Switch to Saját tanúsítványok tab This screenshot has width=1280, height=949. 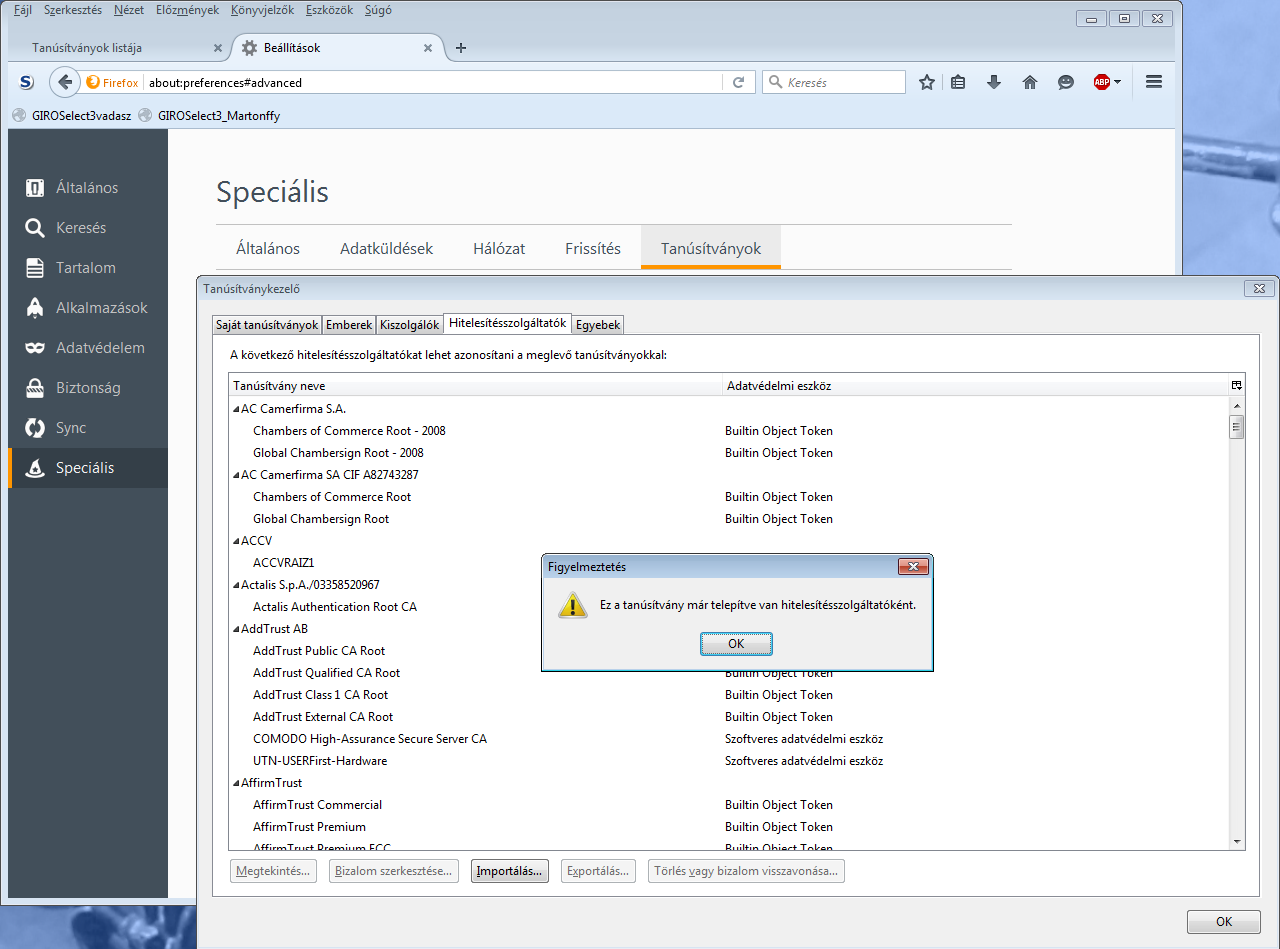point(267,325)
